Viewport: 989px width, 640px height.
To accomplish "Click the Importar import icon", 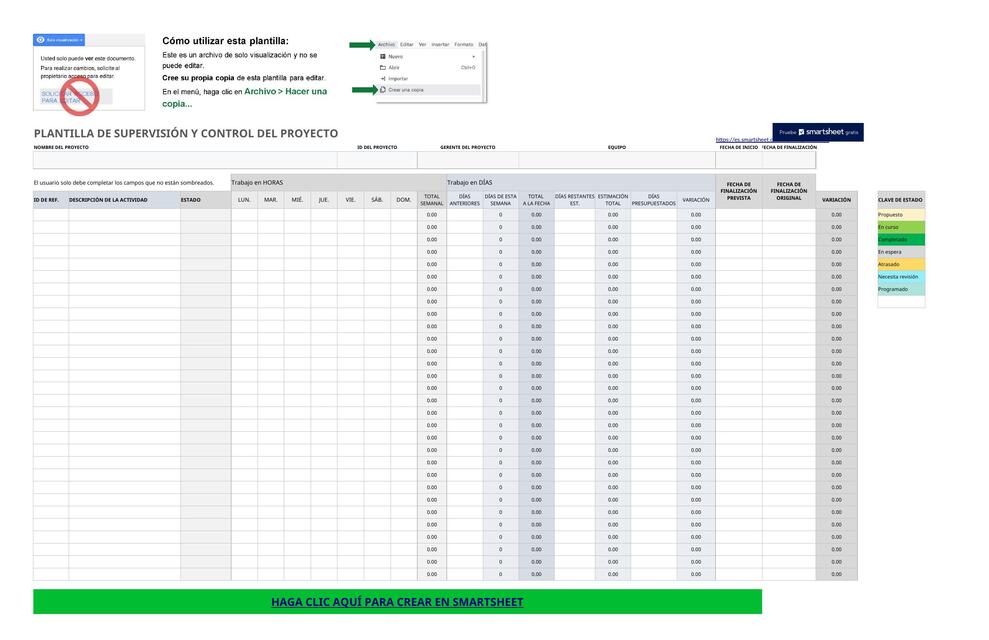I will click(x=382, y=78).
